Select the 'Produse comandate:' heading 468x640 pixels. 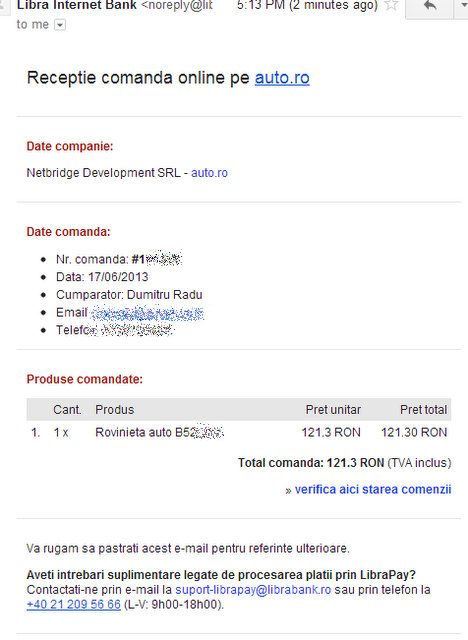pos(84,379)
